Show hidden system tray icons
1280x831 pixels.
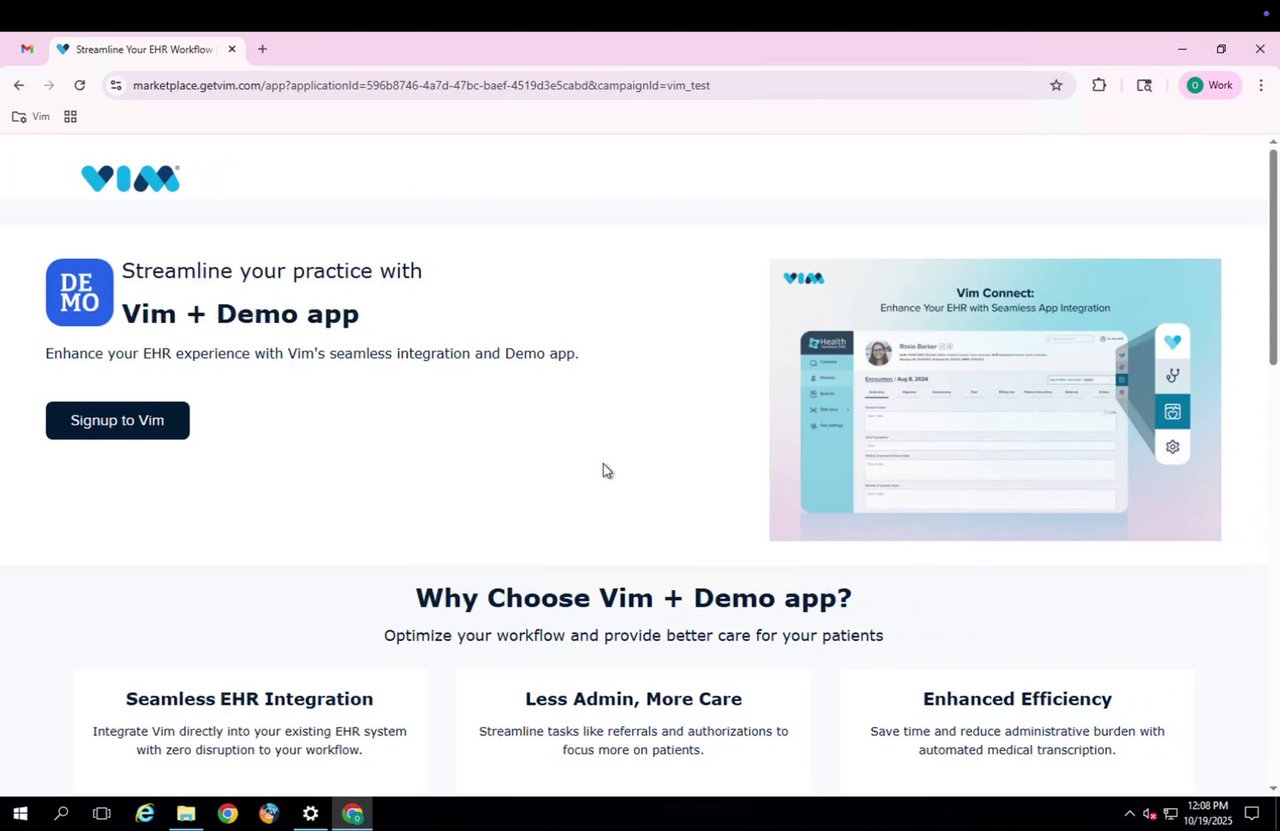[x=1130, y=814]
